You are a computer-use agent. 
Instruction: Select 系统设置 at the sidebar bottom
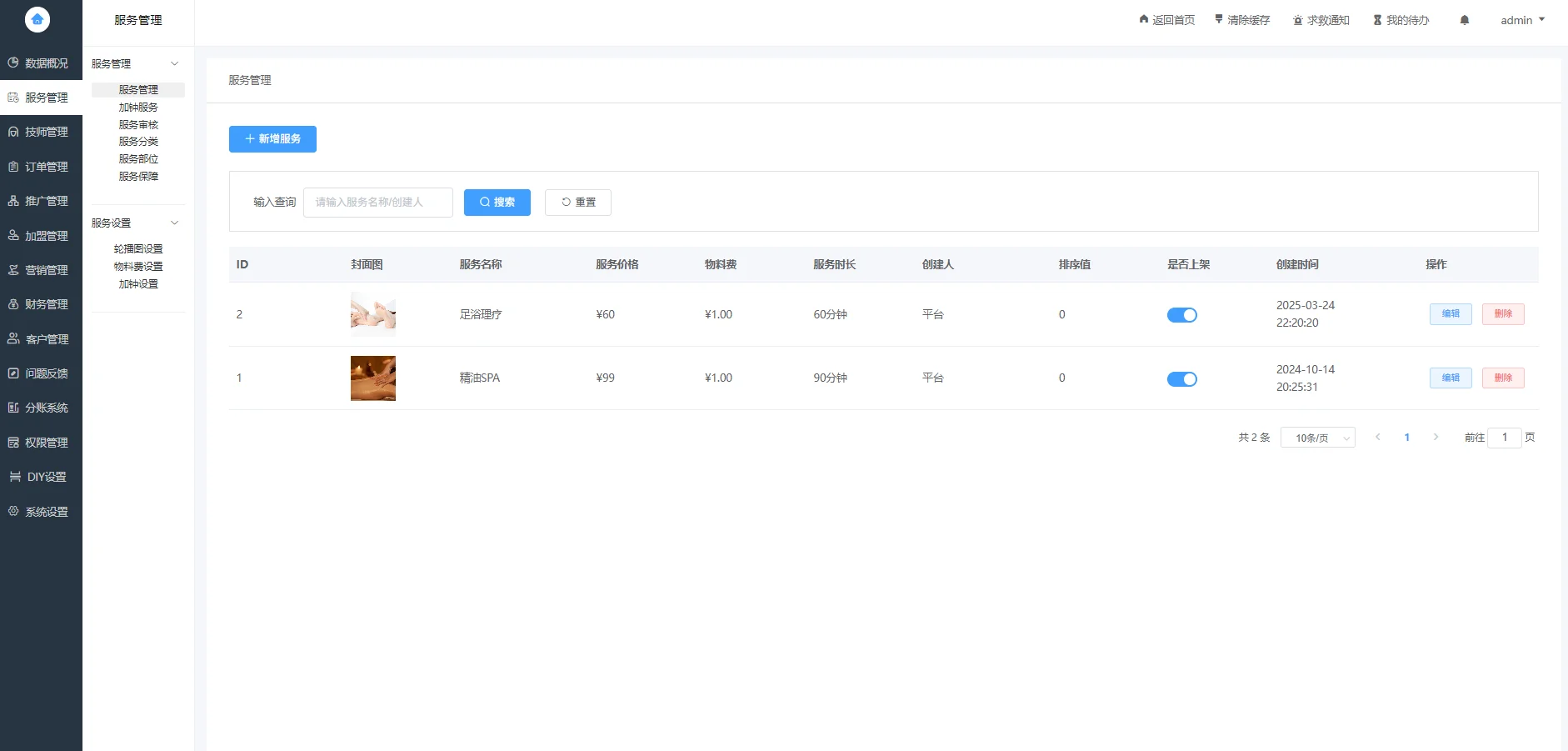pyautogui.click(x=41, y=511)
